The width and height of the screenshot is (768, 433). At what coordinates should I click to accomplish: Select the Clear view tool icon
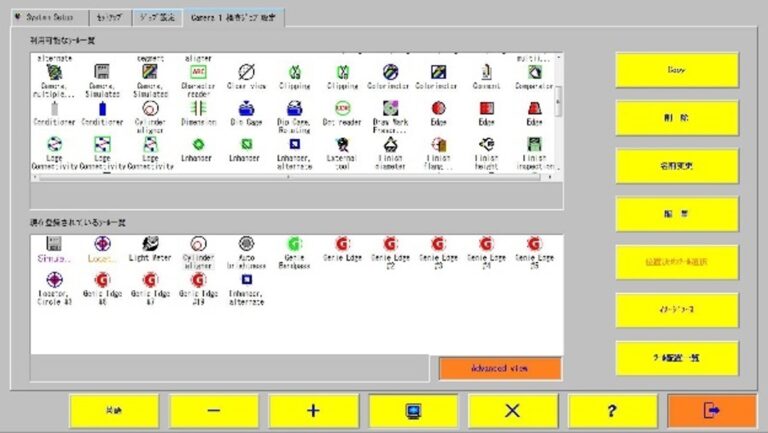tap(246, 72)
